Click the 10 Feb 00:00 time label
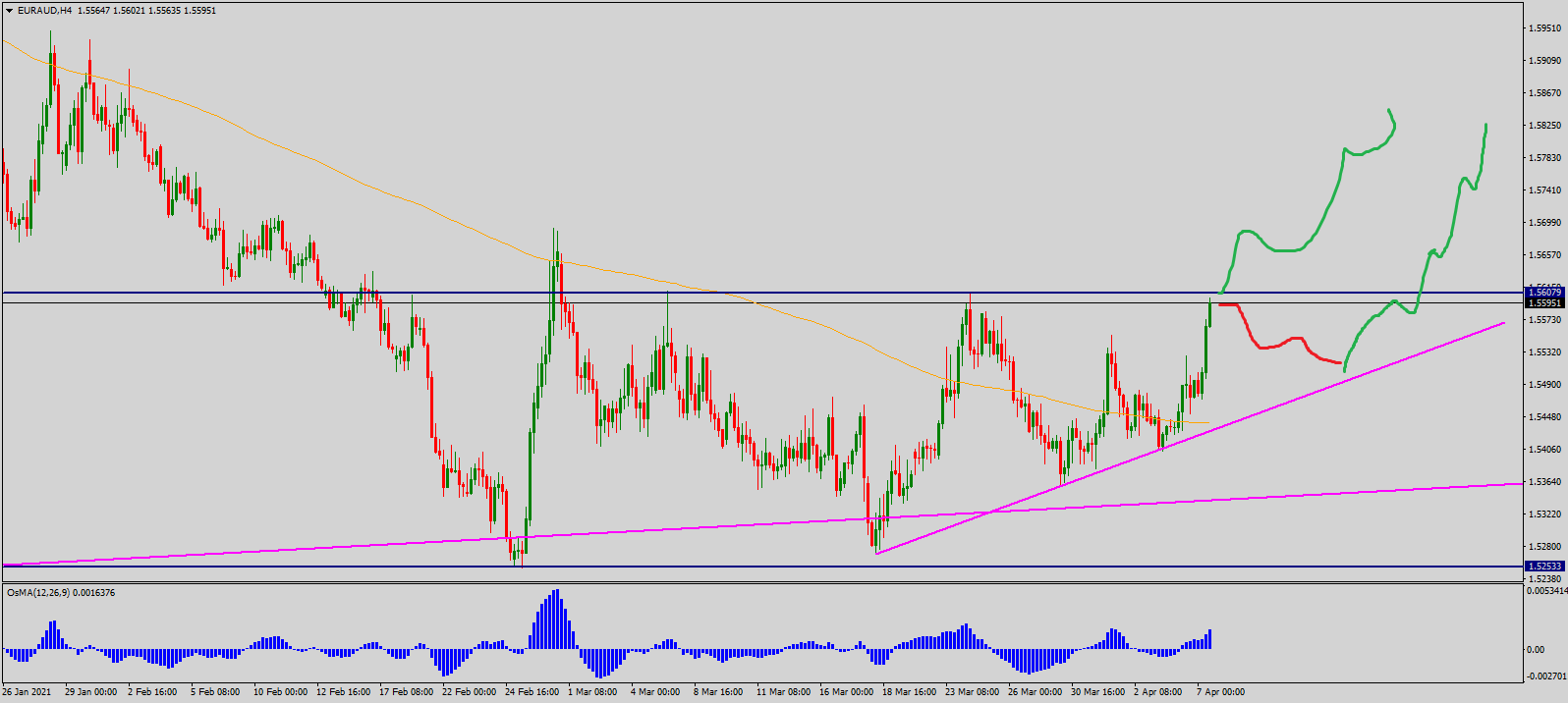 (280, 692)
